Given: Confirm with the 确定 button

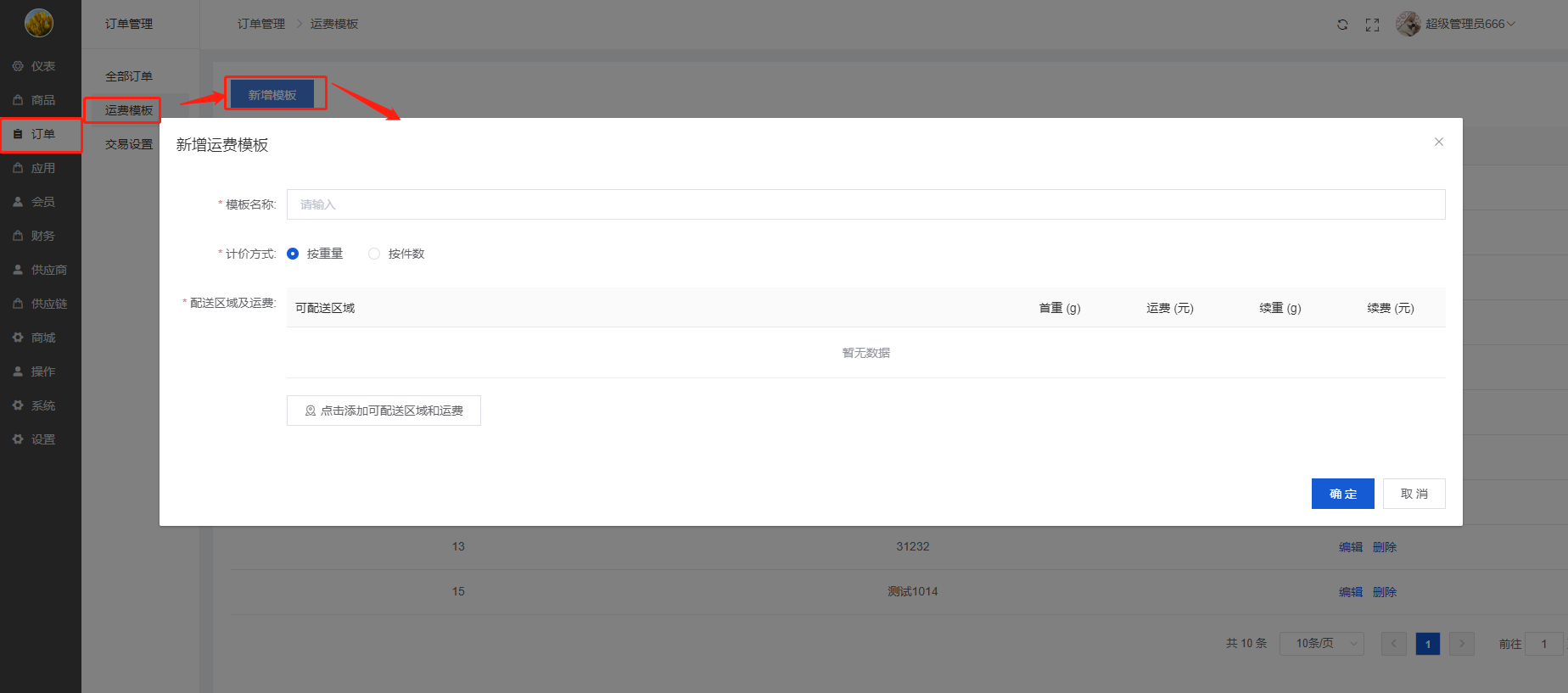Looking at the screenshot, I should pyautogui.click(x=1343, y=494).
